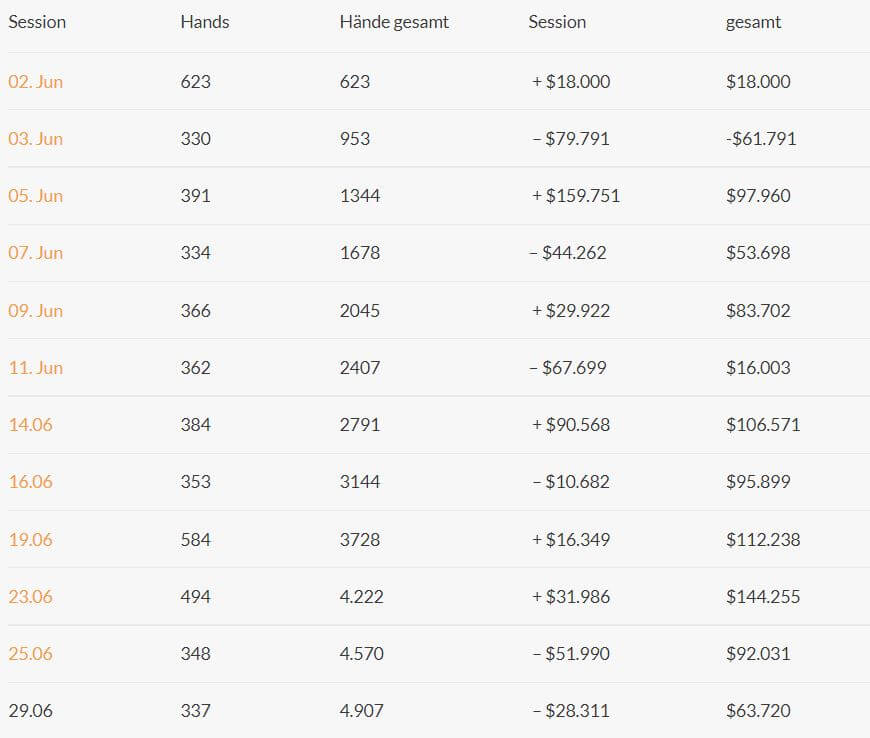
Task: Open the 23.06 session link
Action: click(x=31, y=597)
